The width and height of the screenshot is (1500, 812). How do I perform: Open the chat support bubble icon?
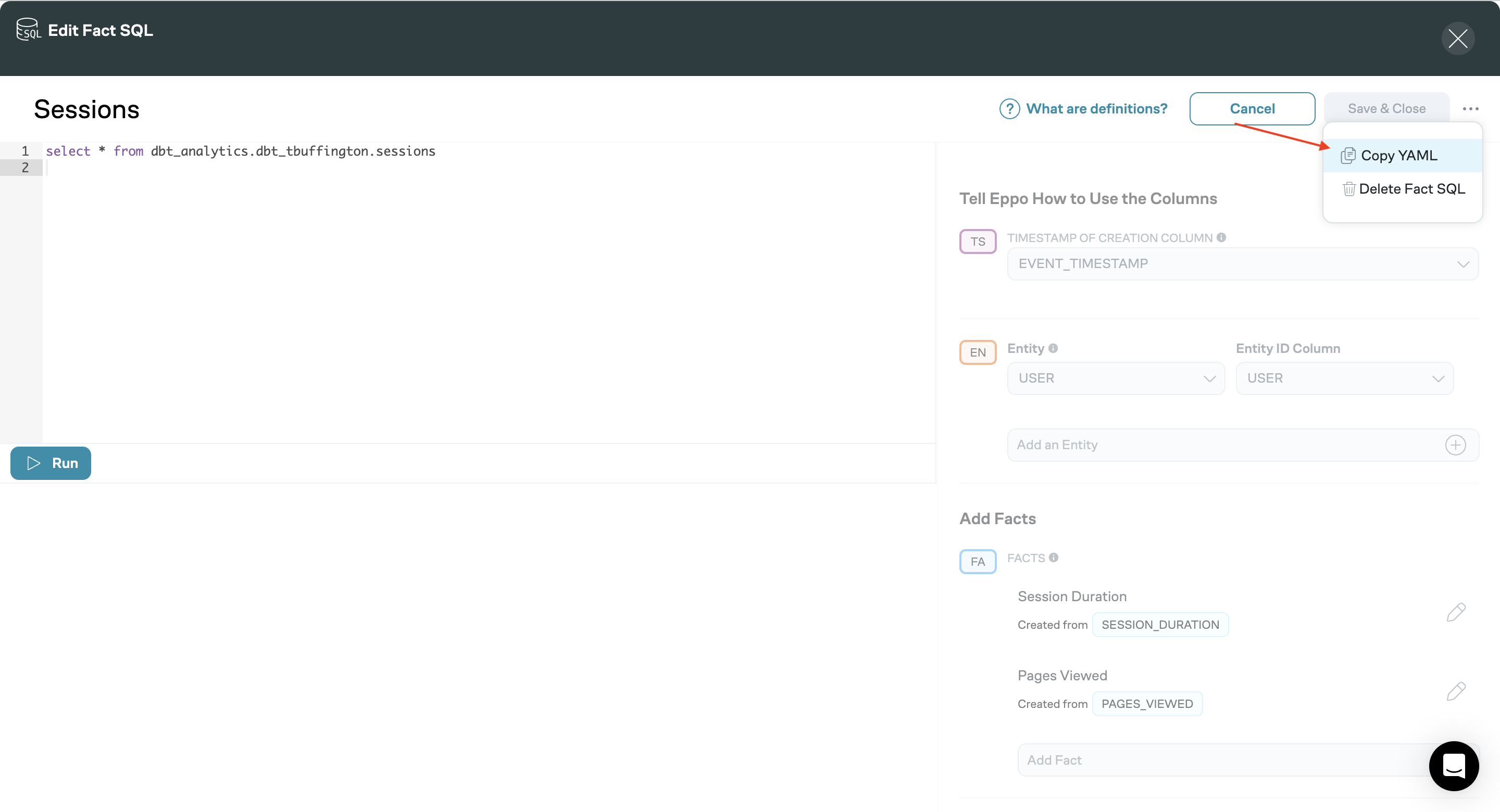tap(1454, 766)
